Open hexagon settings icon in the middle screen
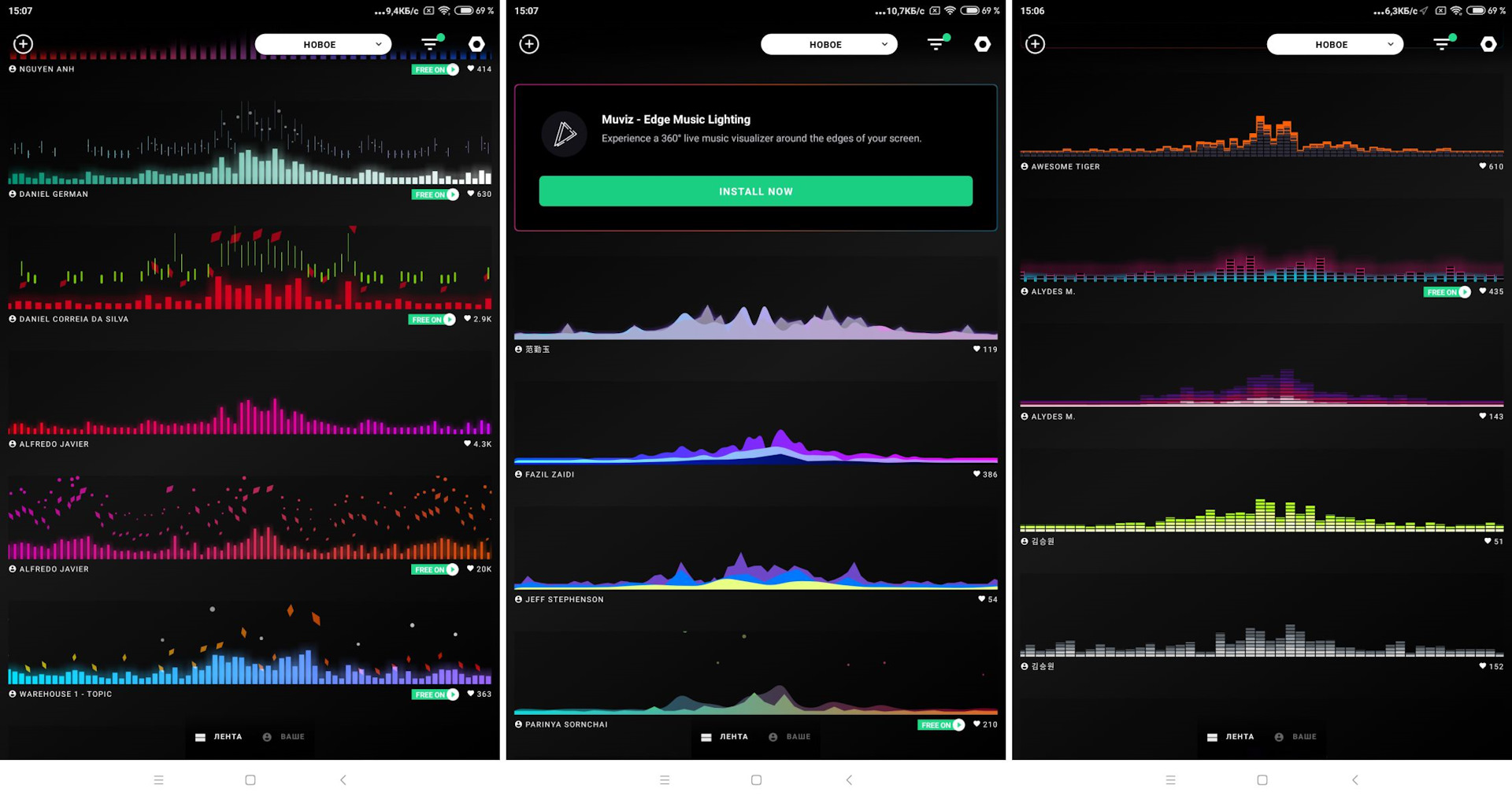The width and height of the screenshot is (1512, 800). click(983, 44)
